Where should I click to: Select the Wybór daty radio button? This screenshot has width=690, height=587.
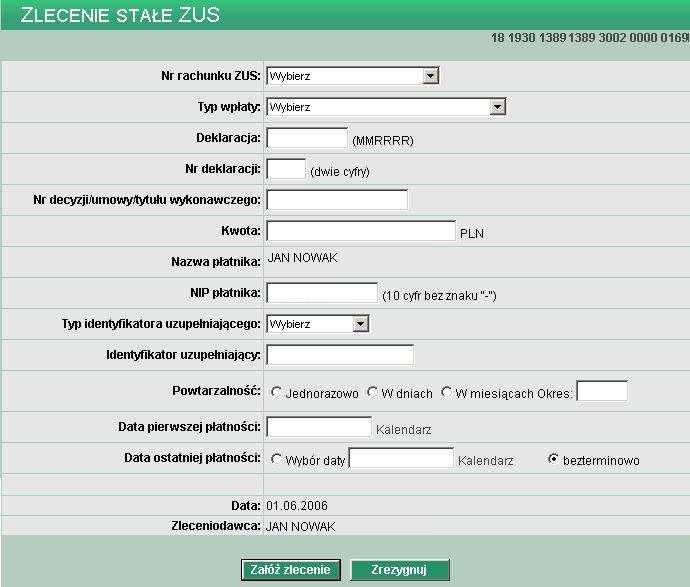[x=276, y=459]
